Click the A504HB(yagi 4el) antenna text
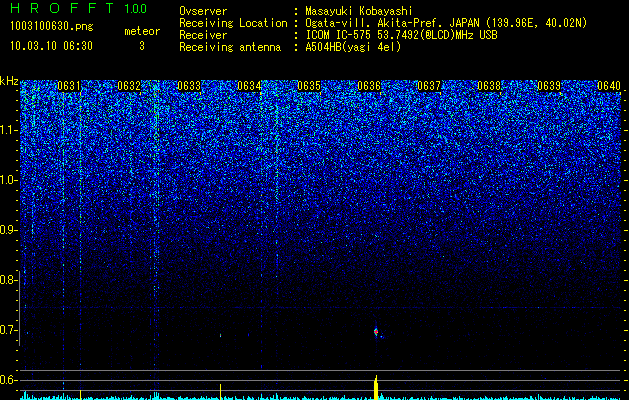 (353, 47)
